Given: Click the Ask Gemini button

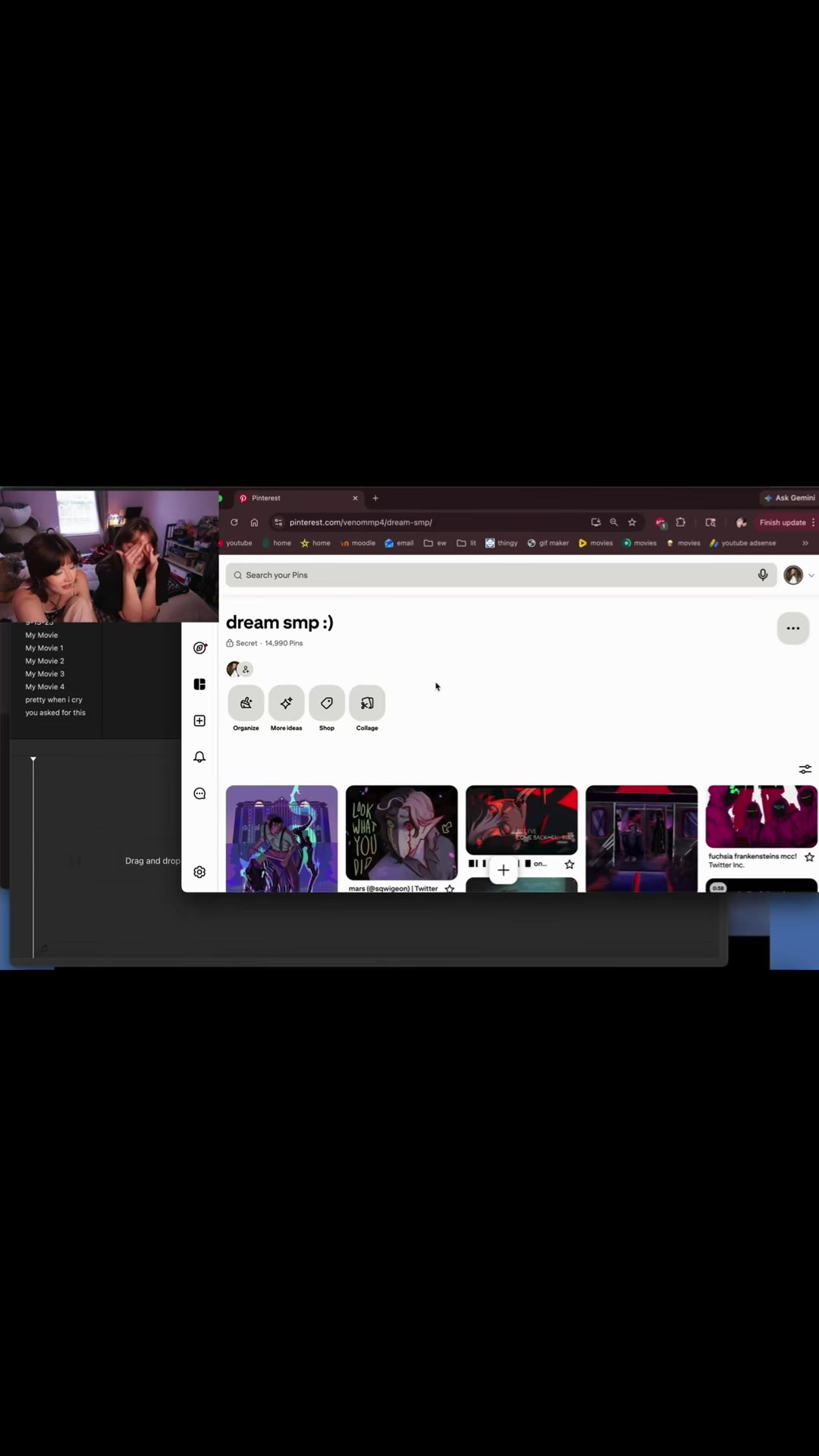Looking at the screenshot, I should coord(789,498).
